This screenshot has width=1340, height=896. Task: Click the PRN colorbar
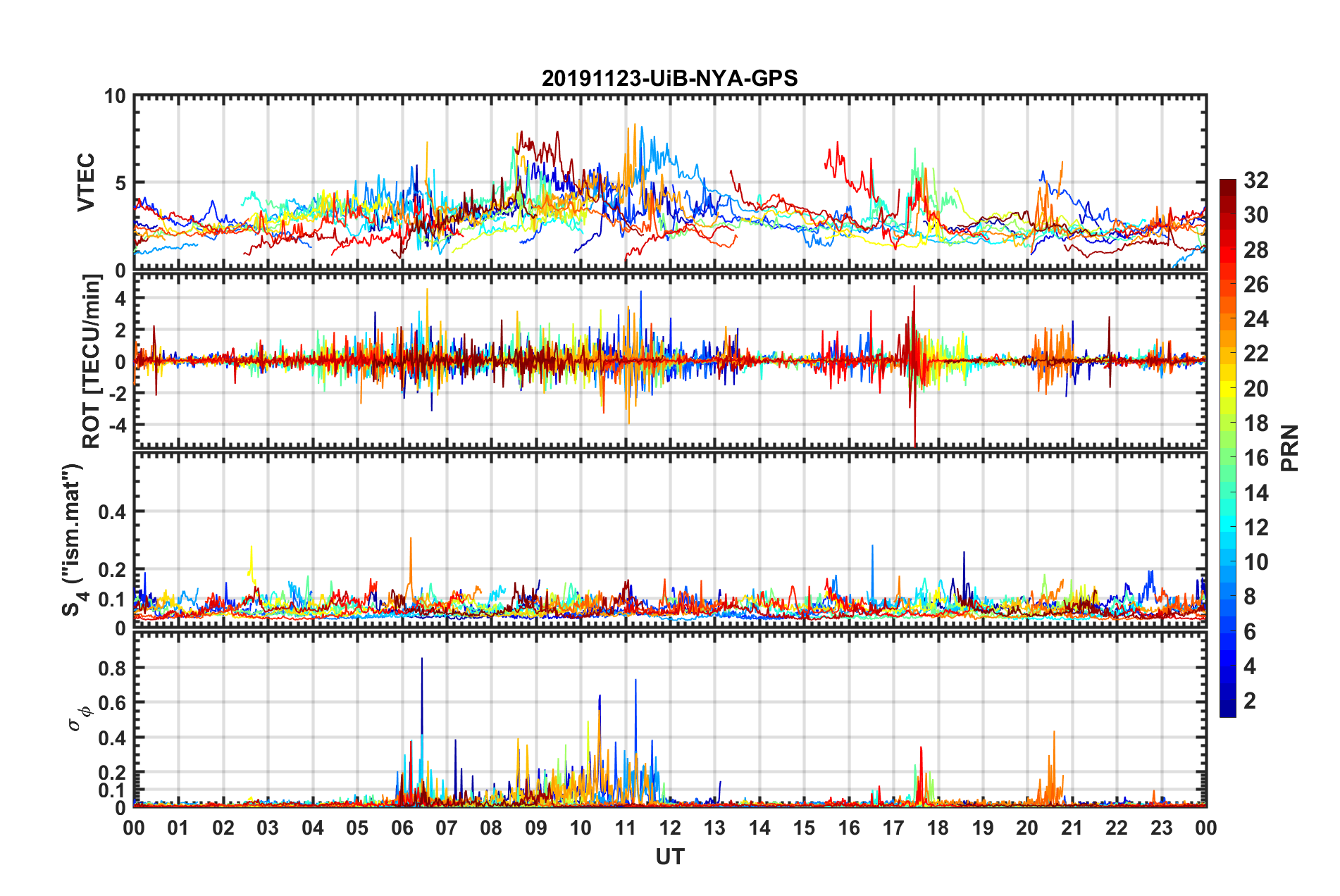1228,448
